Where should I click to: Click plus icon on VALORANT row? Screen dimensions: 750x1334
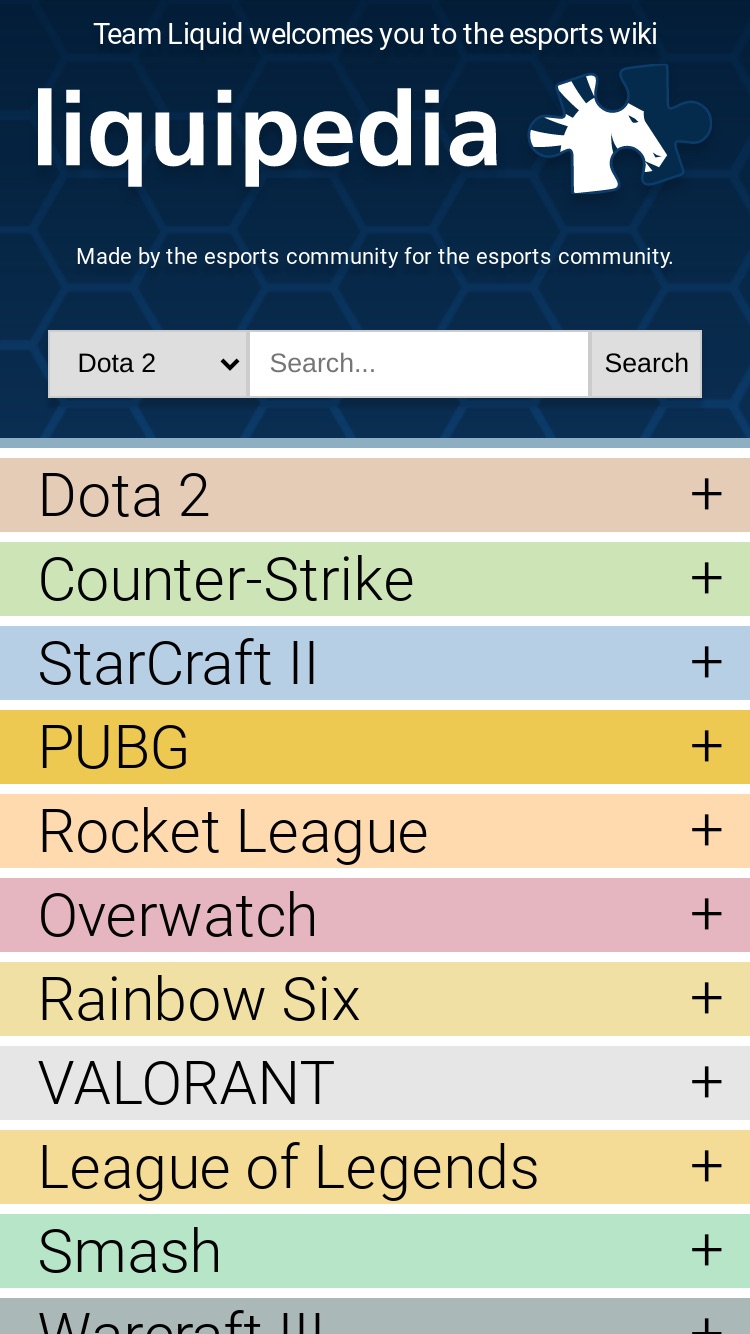pyautogui.click(x=706, y=1083)
